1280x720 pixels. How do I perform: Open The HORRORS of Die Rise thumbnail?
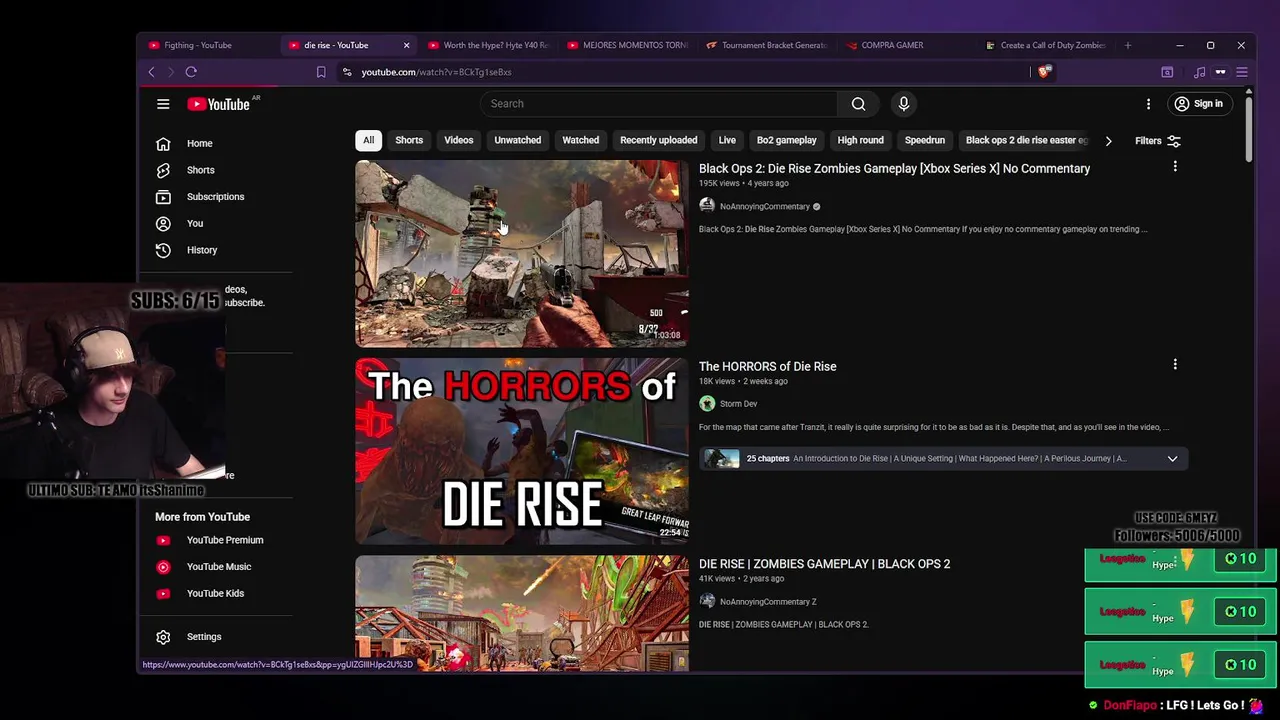tap(522, 451)
